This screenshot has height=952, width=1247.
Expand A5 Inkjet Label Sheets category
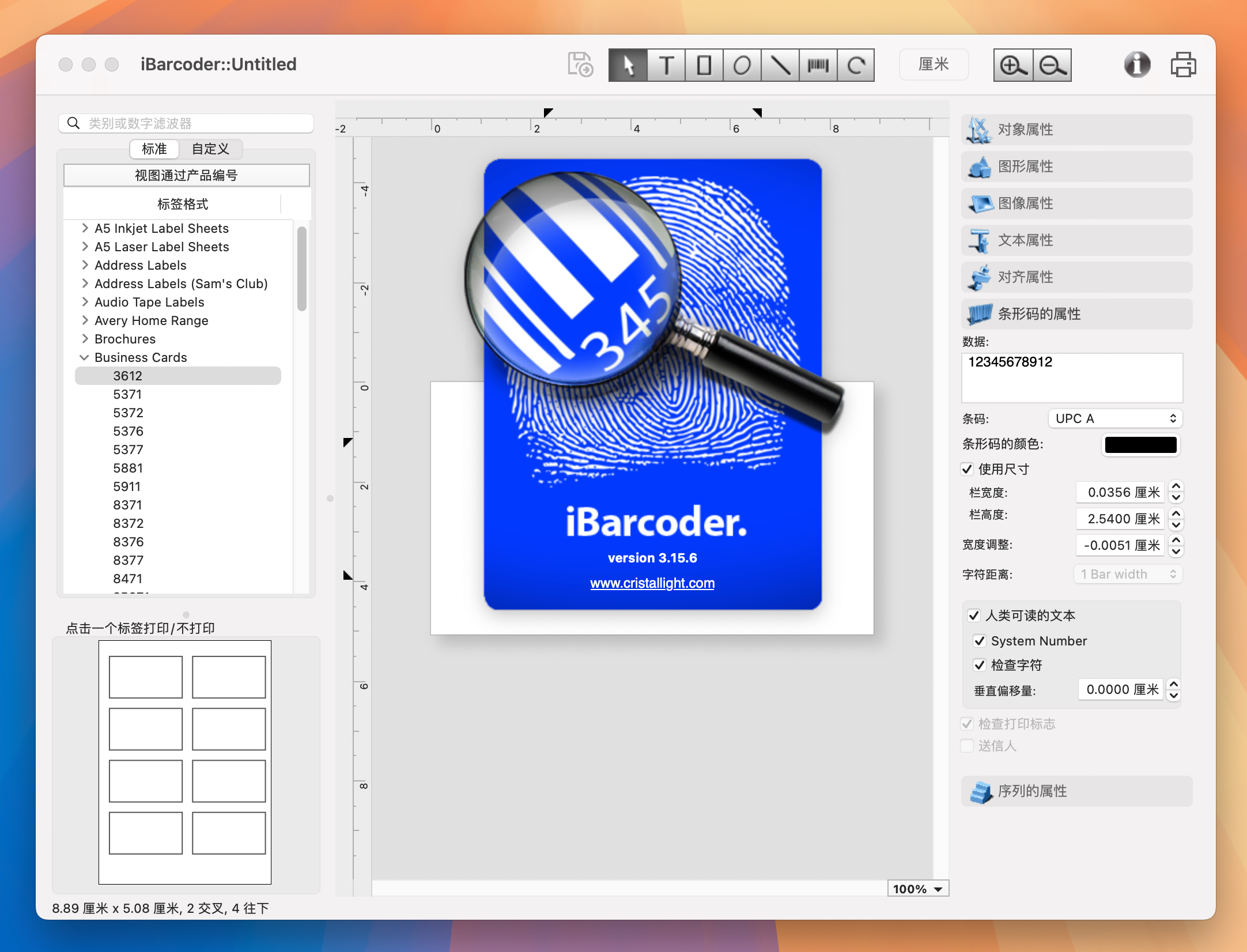(x=85, y=228)
